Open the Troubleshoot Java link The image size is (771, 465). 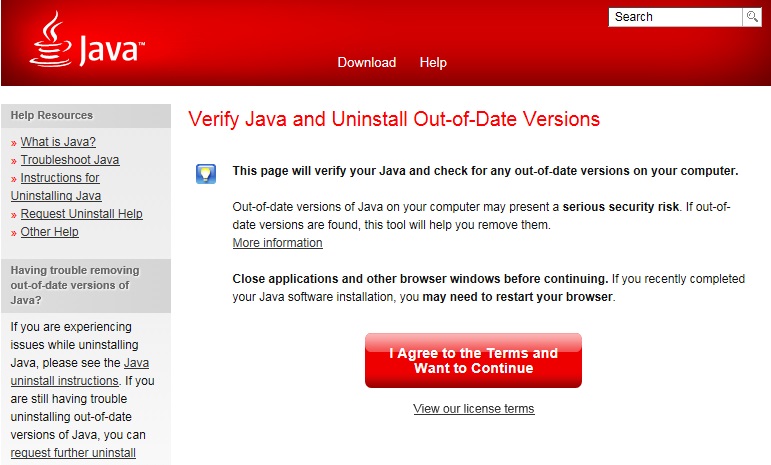click(70, 160)
